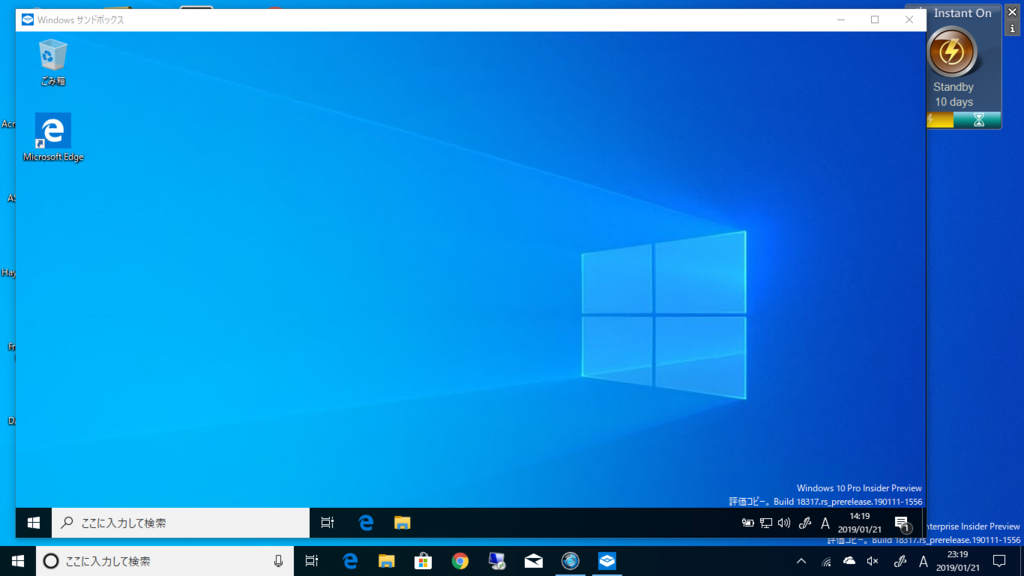1024x576 pixels.
Task: Close the Windows サンドボックス window
Action: click(909, 20)
